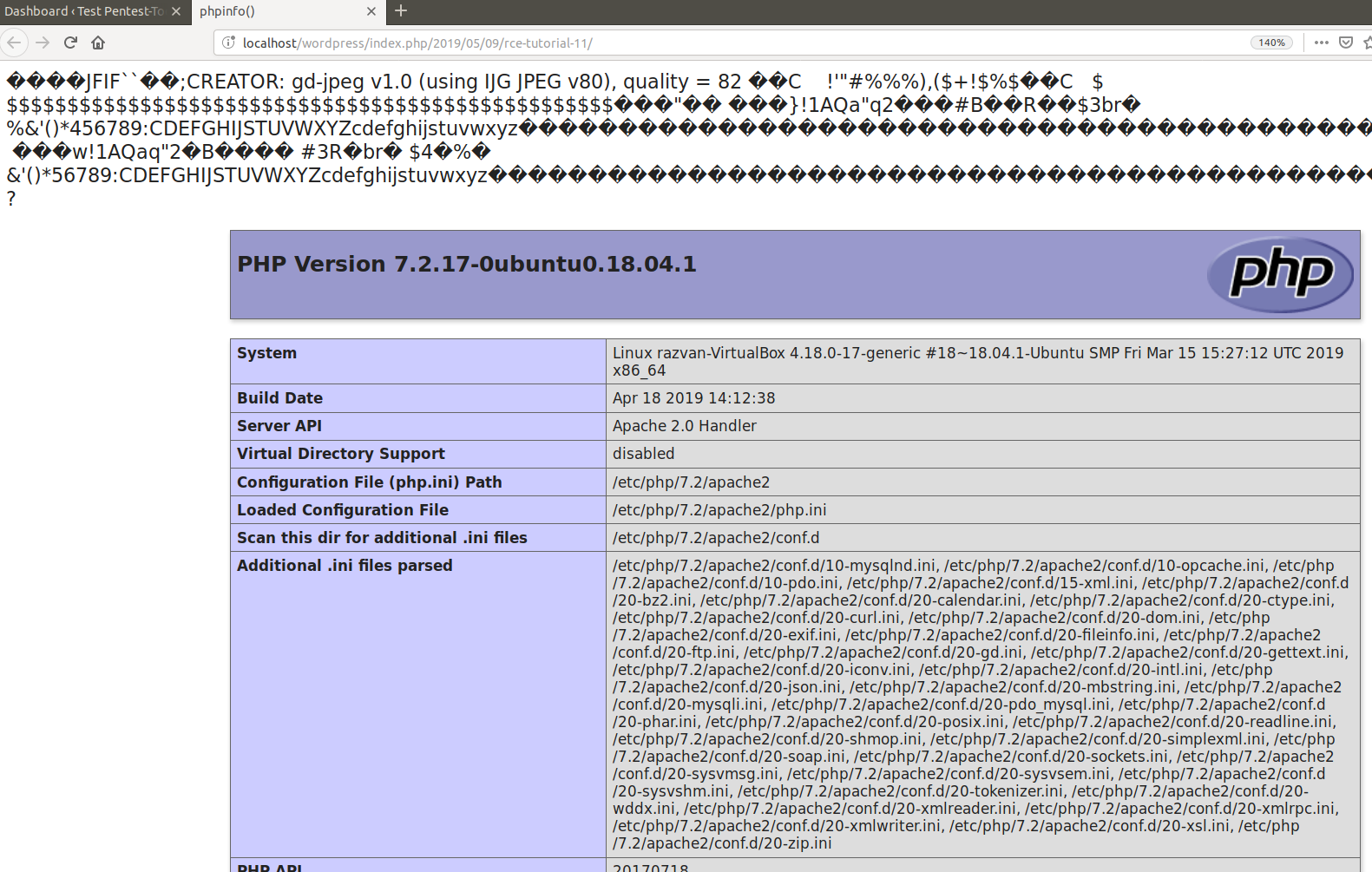Image resolution: width=1372 pixels, height=872 pixels.
Task: Reset zoom using the 140% badge
Action: pos(1271,43)
